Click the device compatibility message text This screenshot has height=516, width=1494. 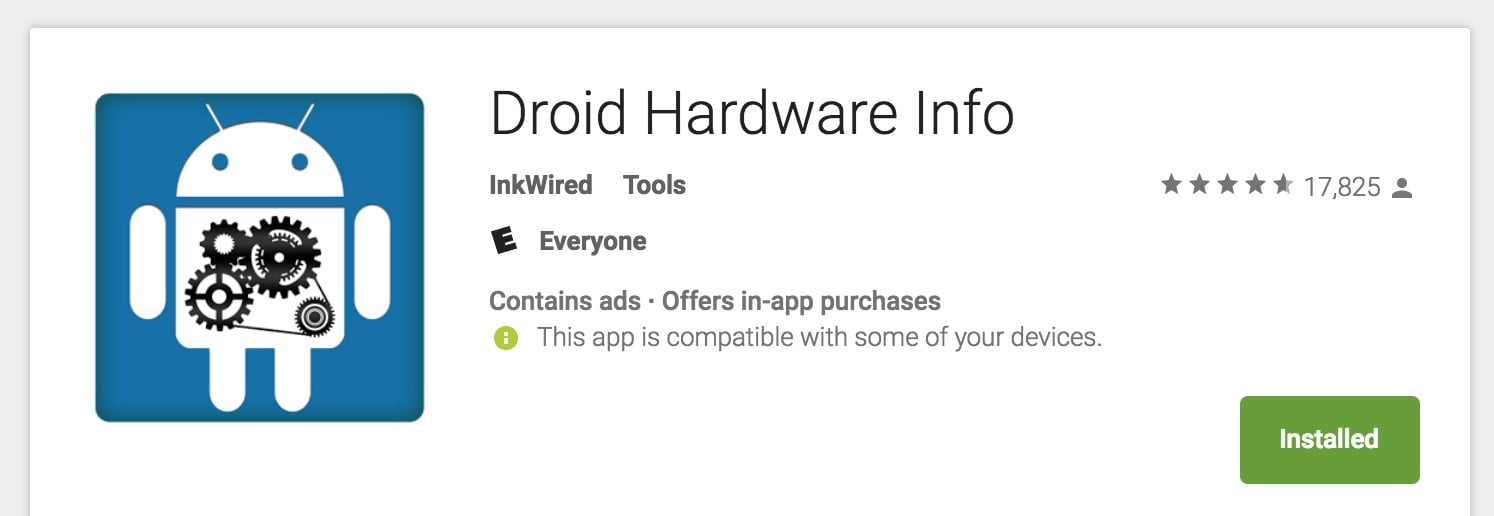tap(819, 337)
